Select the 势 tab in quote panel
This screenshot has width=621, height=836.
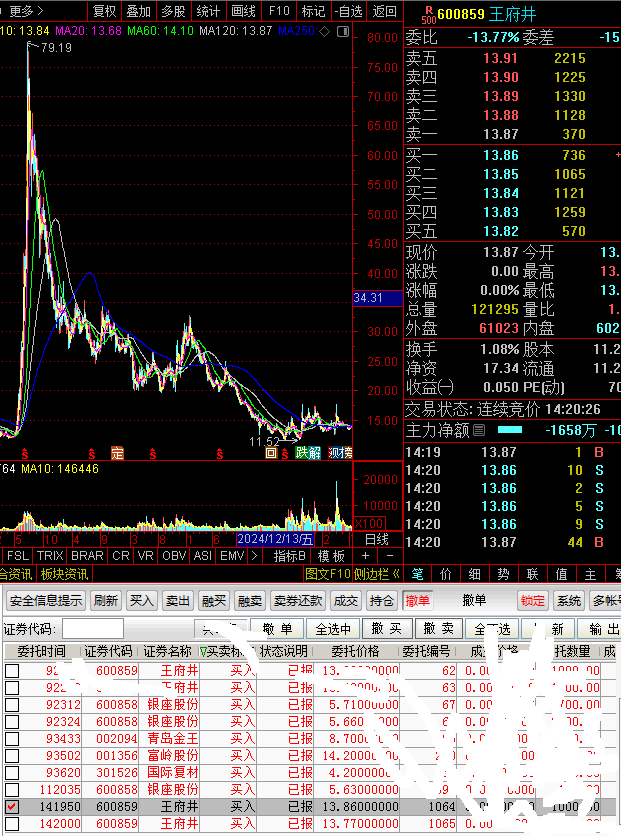tap(503, 574)
